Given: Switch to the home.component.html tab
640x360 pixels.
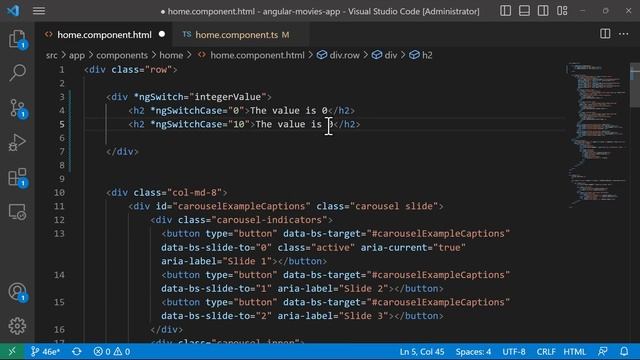Looking at the screenshot, I should point(105,35).
